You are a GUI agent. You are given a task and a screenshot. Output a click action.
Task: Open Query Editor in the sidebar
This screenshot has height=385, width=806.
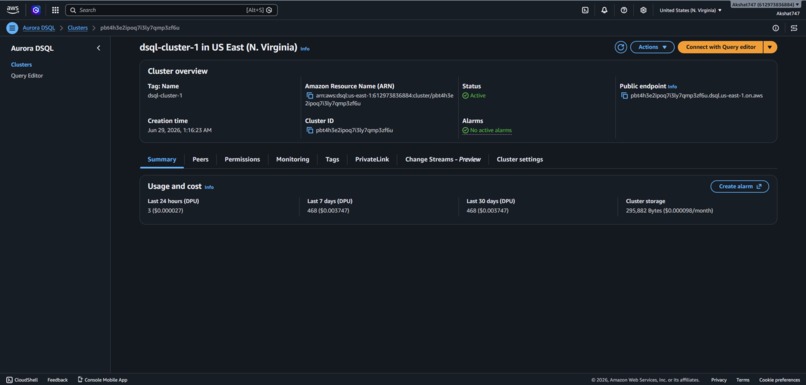point(27,76)
